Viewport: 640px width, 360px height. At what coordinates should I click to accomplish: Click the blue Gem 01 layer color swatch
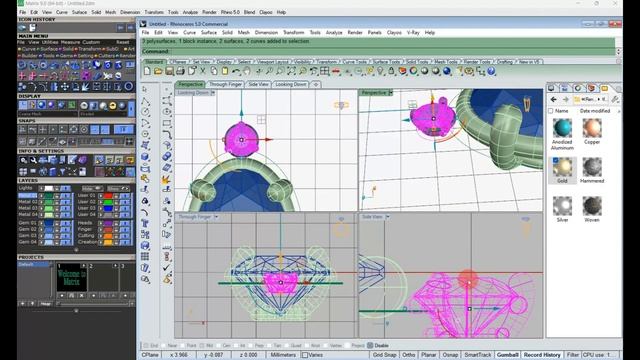coord(49,223)
